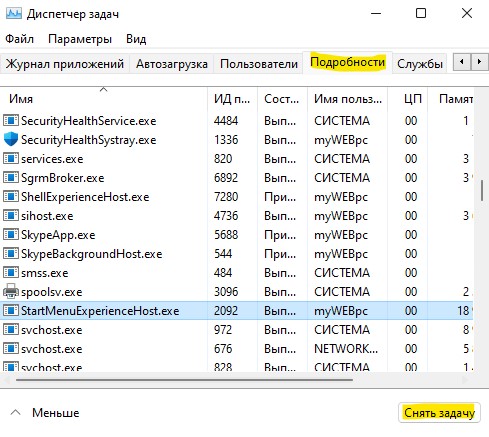This screenshot has width=489, height=437.
Task: Click the horizontal scrollbar thumb
Action: [184, 380]
